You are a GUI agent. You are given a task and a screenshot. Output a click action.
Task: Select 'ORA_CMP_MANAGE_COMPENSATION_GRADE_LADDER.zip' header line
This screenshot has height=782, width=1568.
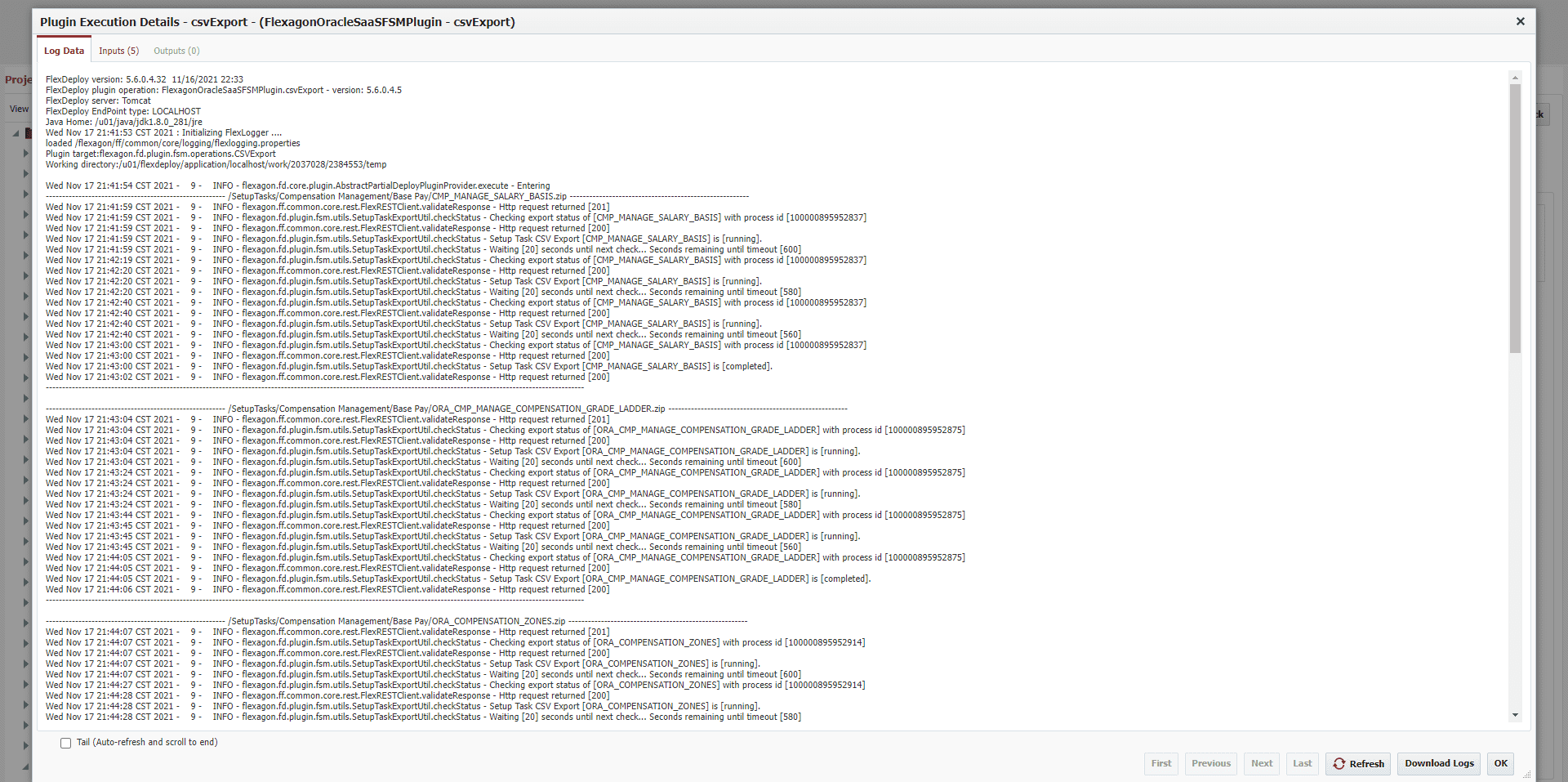click(x=447, y=409)
